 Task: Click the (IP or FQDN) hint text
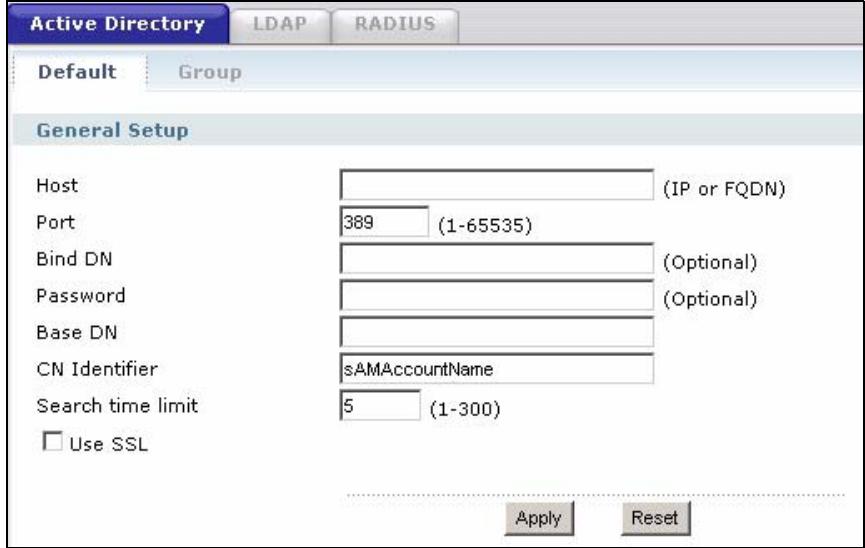click(x=724, y=189)
